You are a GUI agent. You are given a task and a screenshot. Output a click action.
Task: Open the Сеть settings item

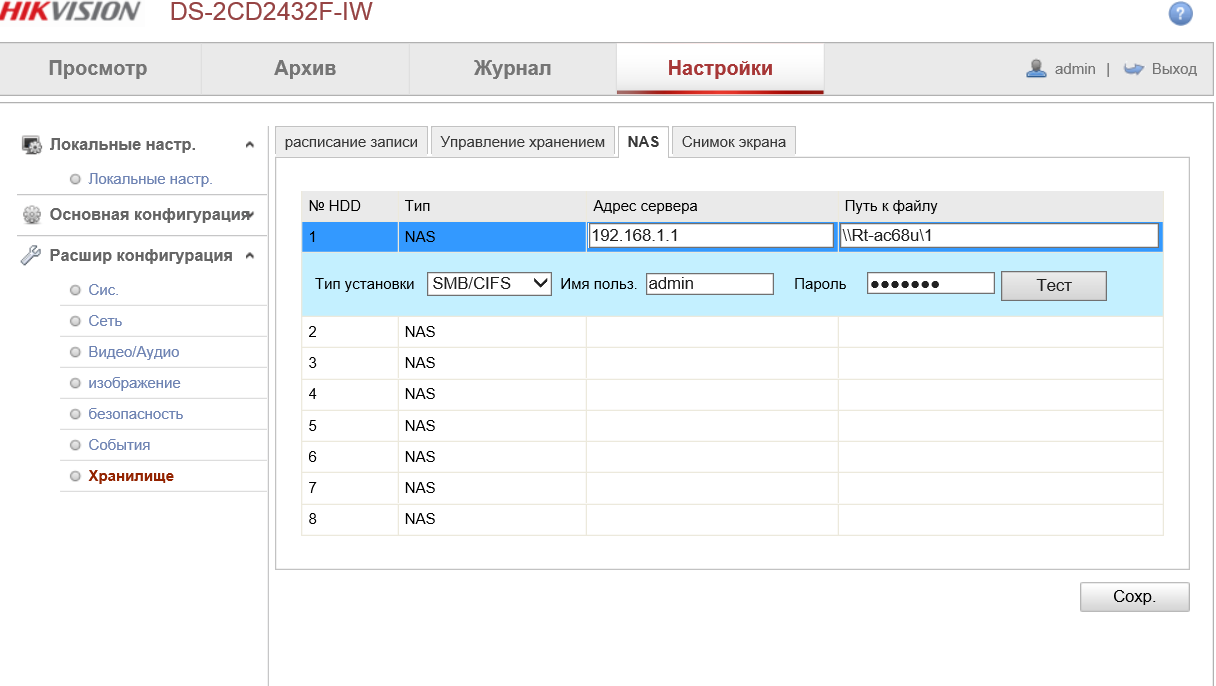pyautogui.click(x=105, y=321)
